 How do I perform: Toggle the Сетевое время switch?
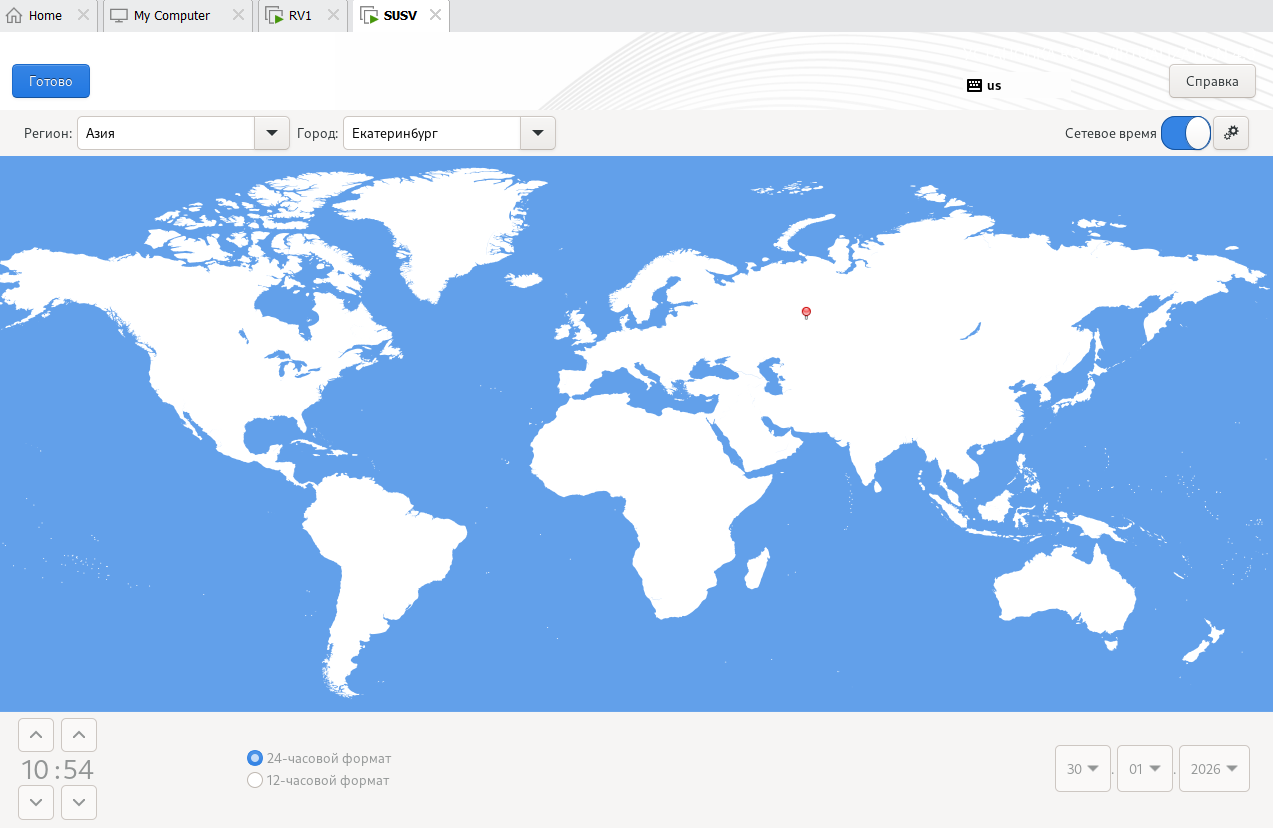click(x=1185, y=133)
